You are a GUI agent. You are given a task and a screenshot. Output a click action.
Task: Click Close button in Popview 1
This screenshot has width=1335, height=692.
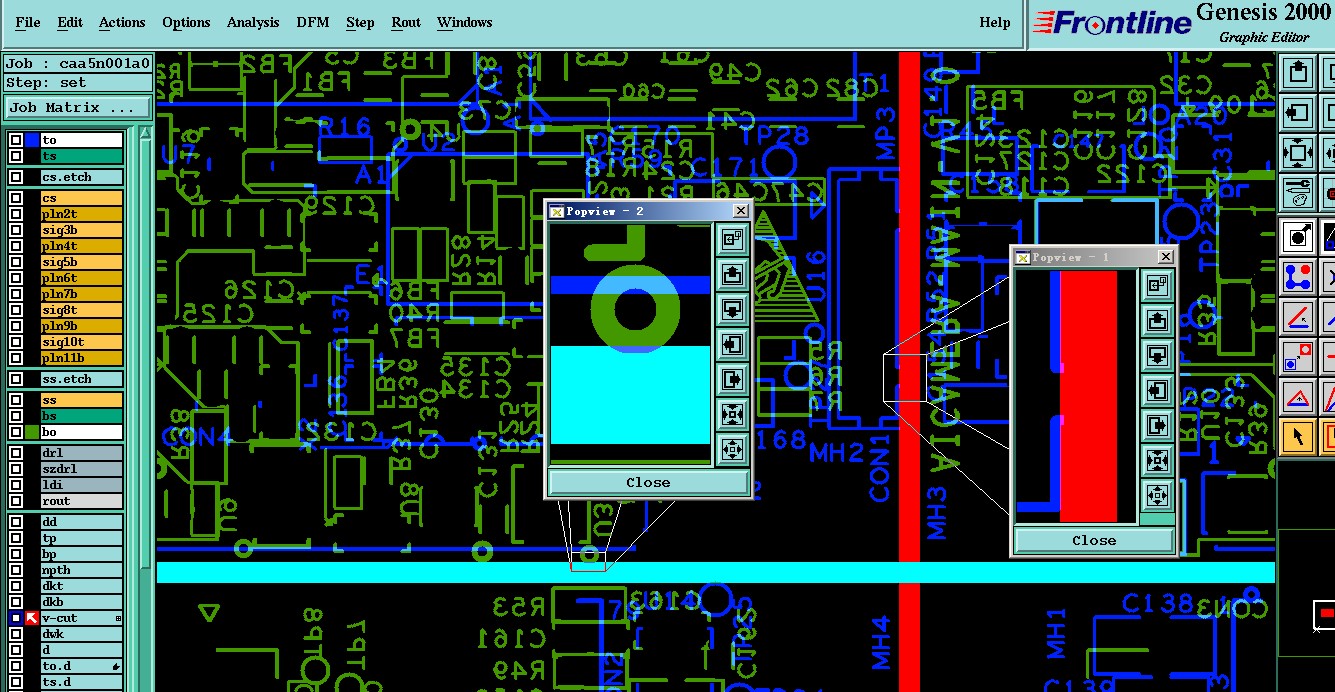coord(1094,540)
